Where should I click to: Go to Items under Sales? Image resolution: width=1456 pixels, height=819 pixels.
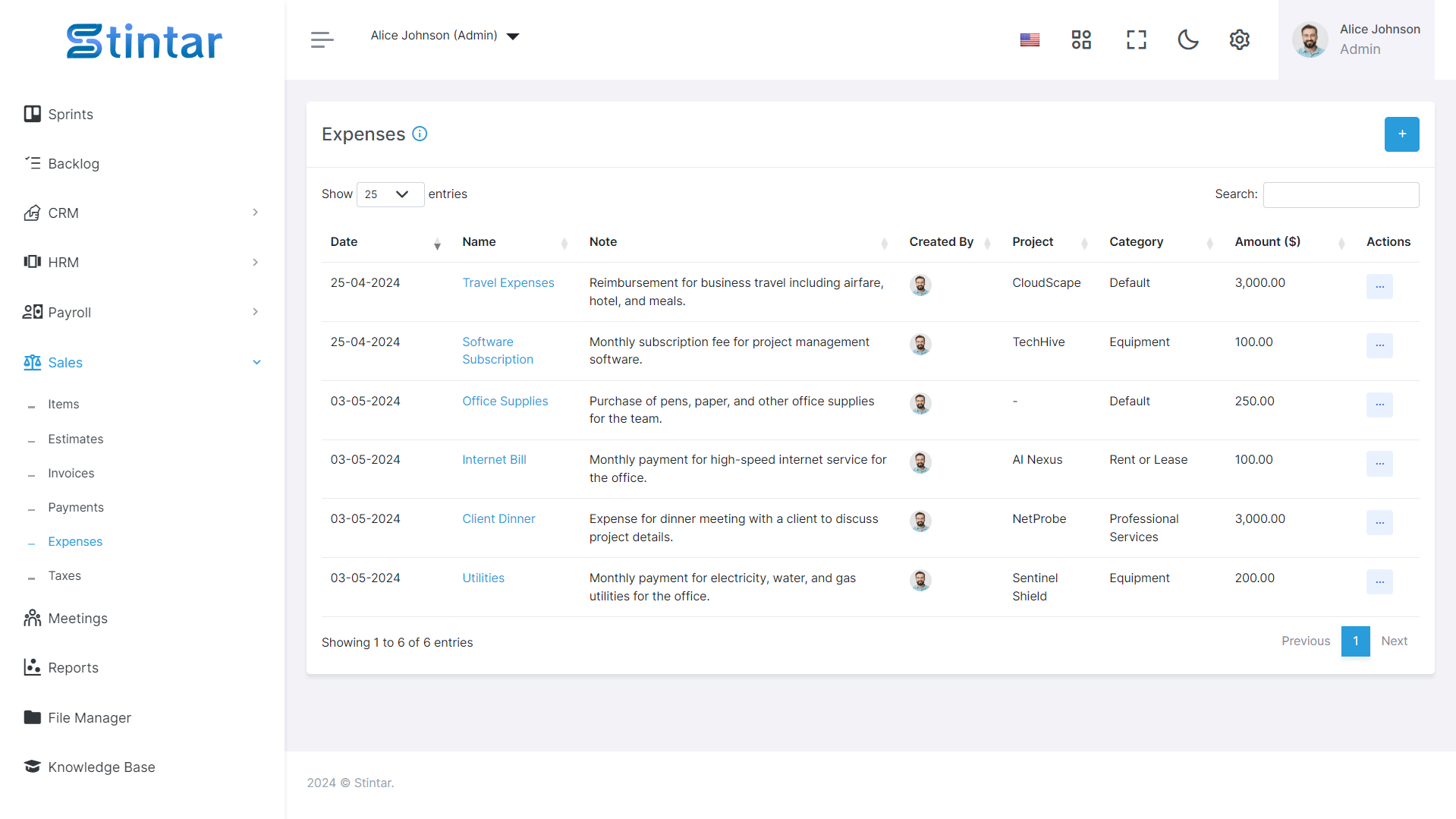(x=64, y=404)
